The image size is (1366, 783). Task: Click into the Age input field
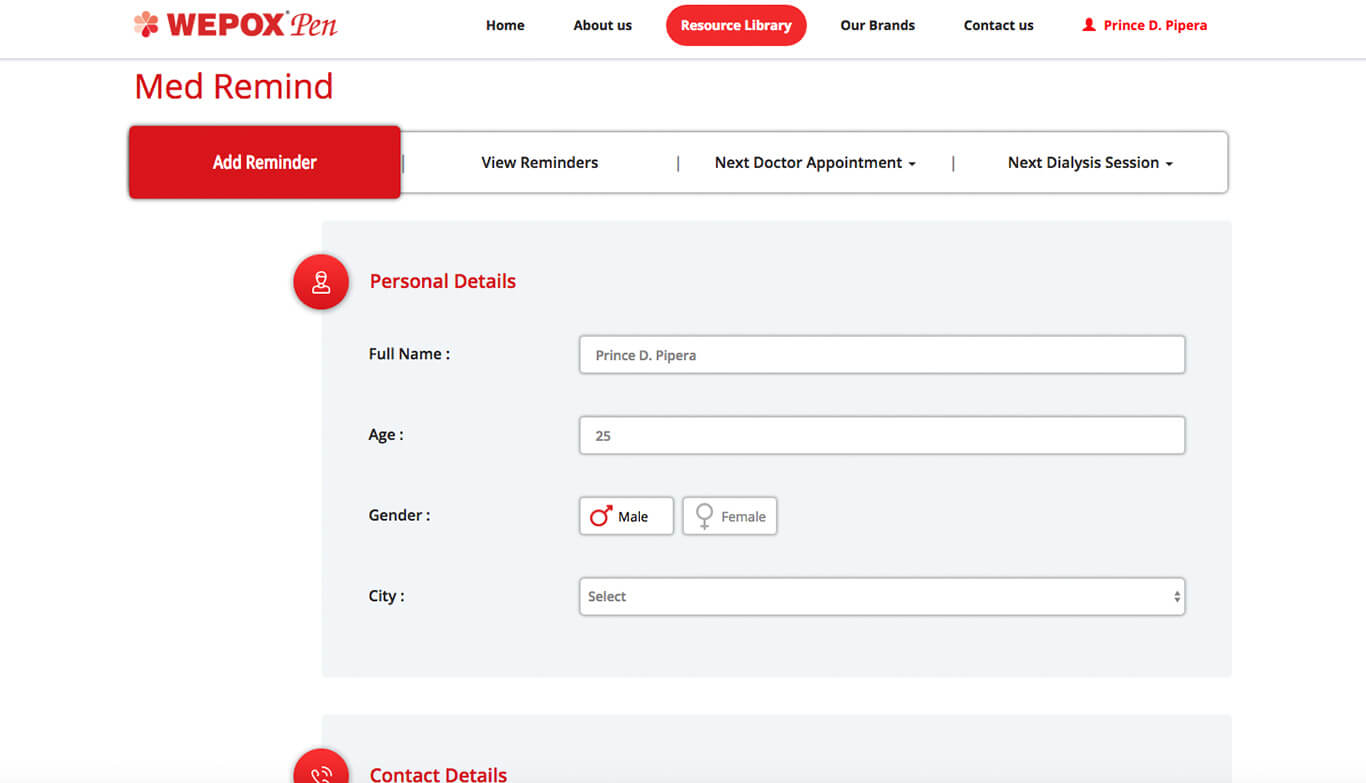881,436
